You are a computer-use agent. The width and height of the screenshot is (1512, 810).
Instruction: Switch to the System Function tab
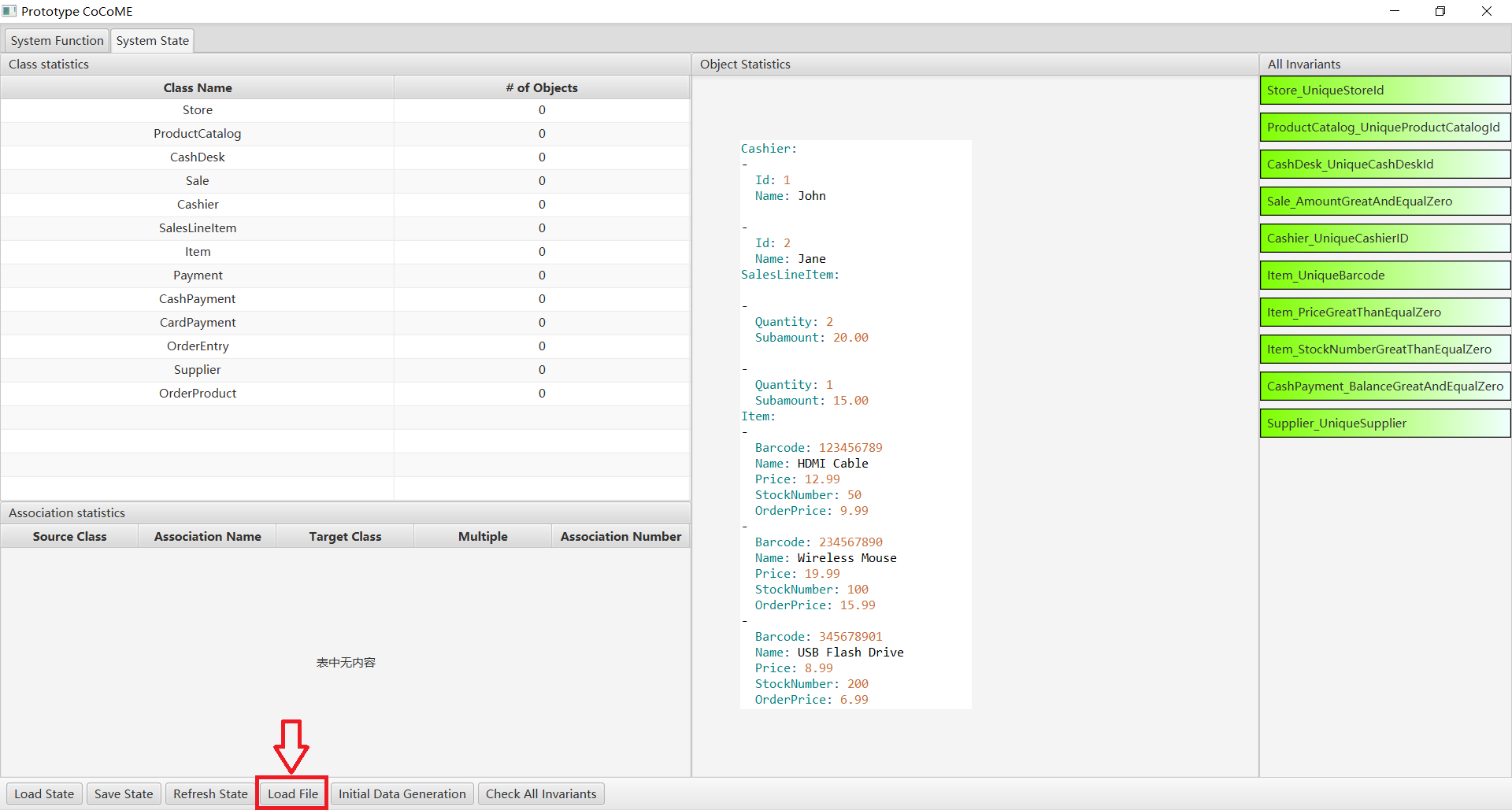pos(57,41)
